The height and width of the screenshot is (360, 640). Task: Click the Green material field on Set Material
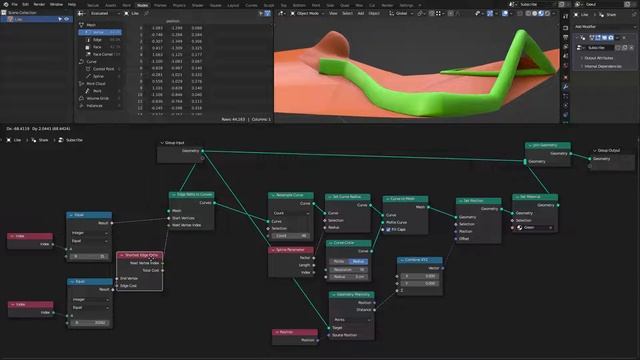[535, 228]
